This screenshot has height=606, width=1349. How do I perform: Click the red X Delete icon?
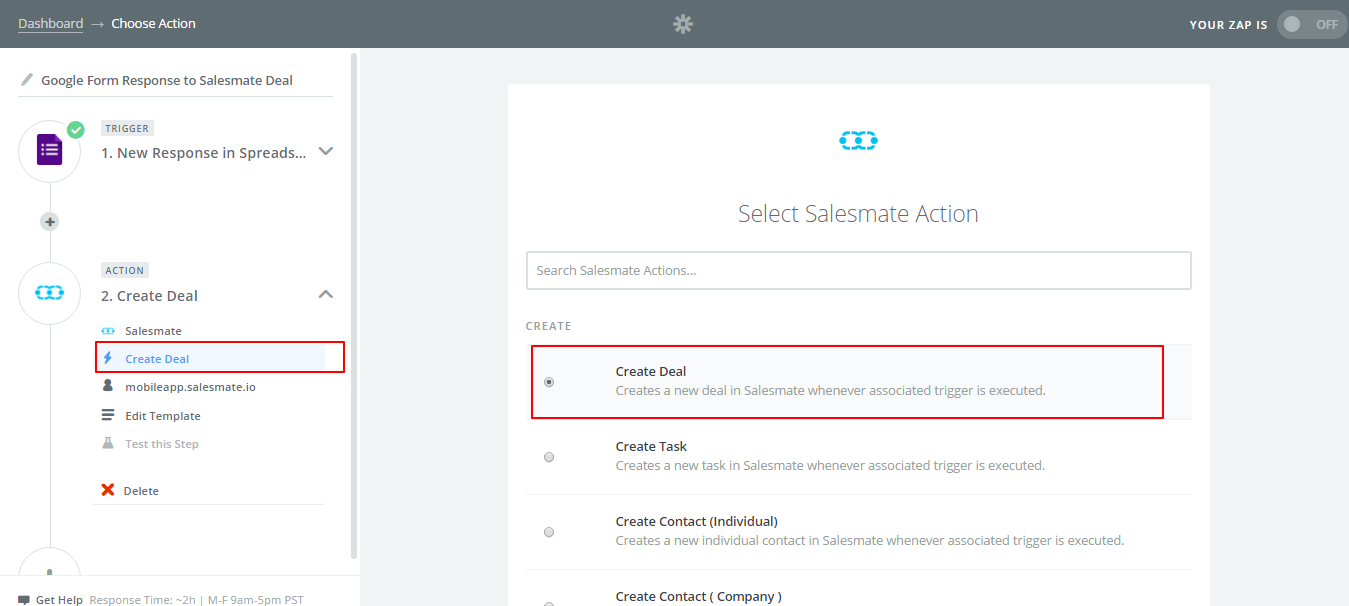108,490
